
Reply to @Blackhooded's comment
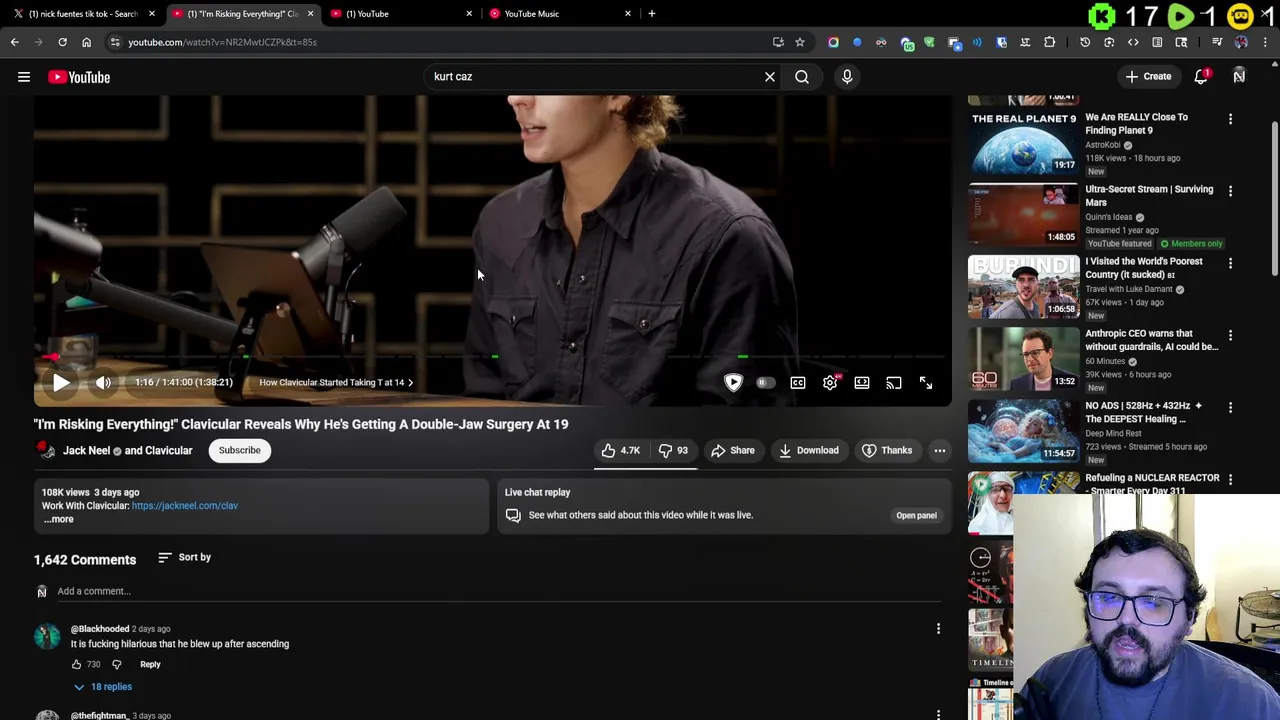coord(150,664)
